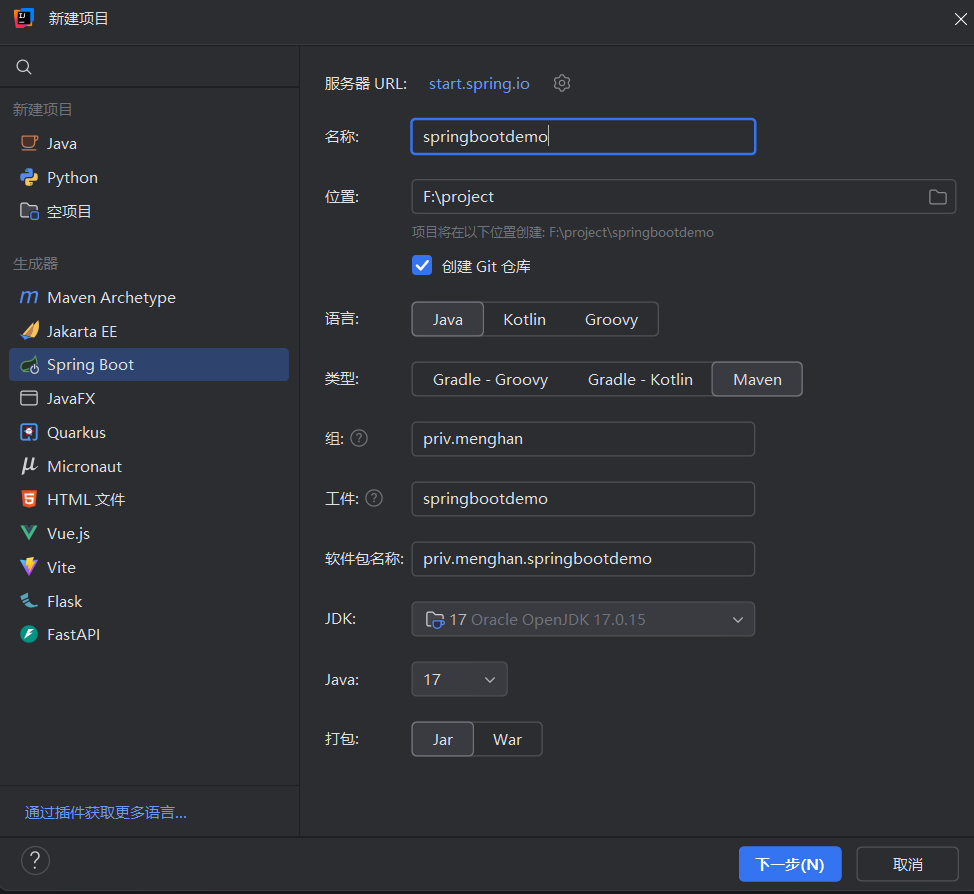974x894 pixels.
Task: Select War packaging instead of Jar
Action: (x=508, y=739)
